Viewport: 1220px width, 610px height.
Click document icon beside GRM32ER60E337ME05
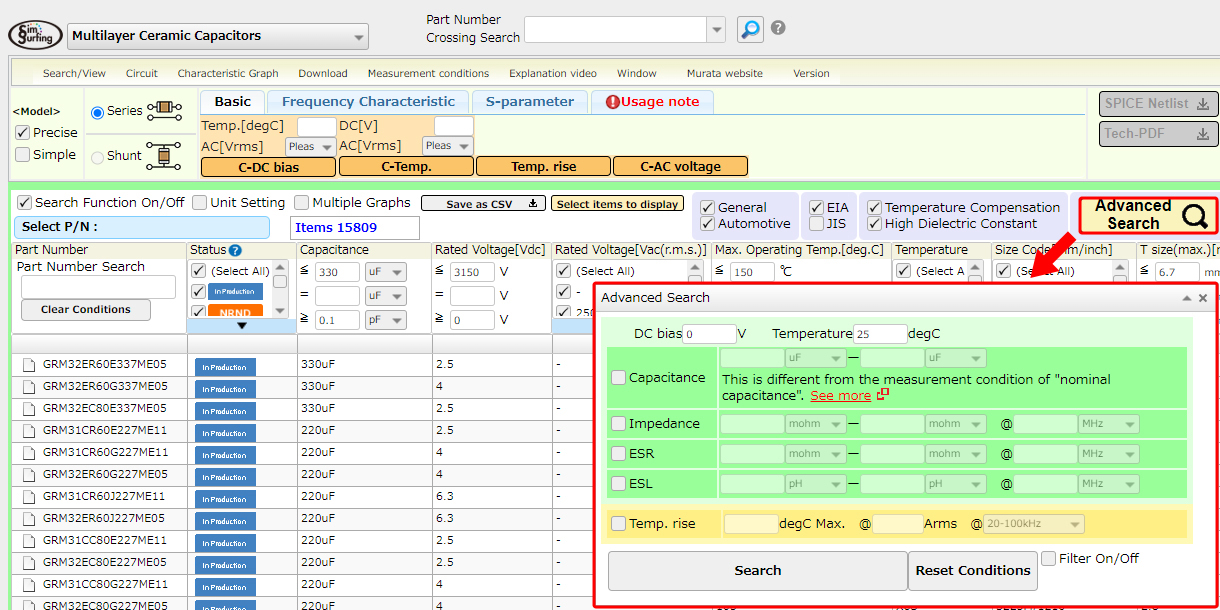click(29, 365)
